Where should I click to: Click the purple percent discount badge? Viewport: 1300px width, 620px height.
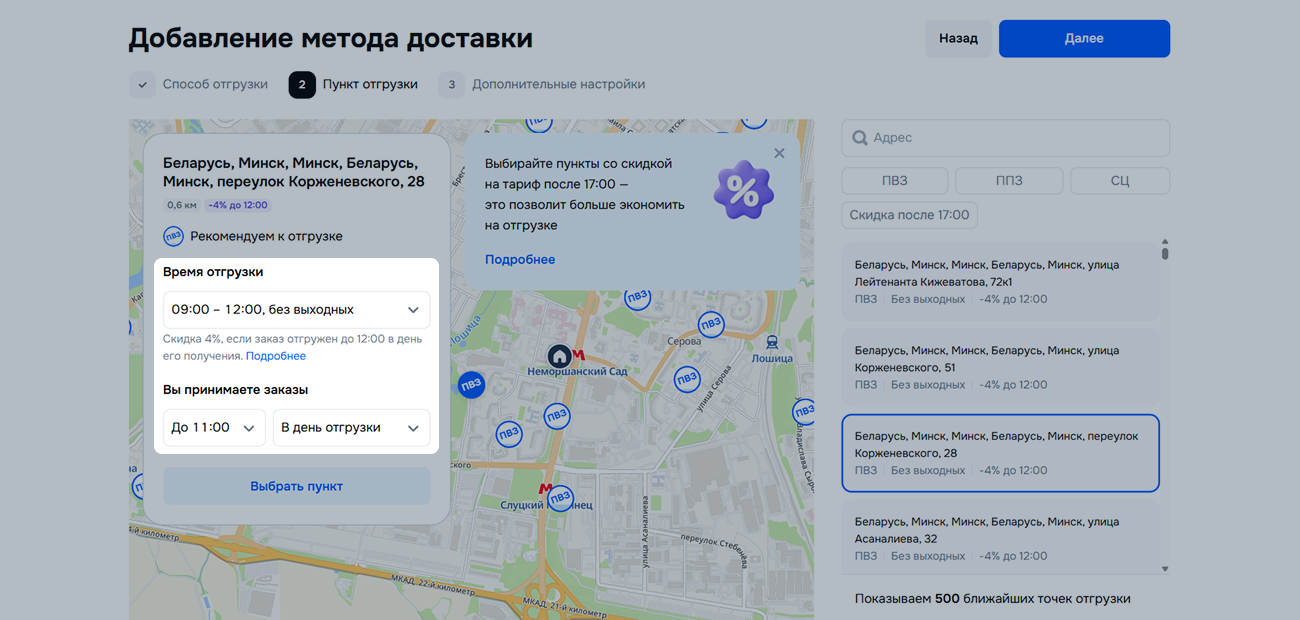click(743, 191)
